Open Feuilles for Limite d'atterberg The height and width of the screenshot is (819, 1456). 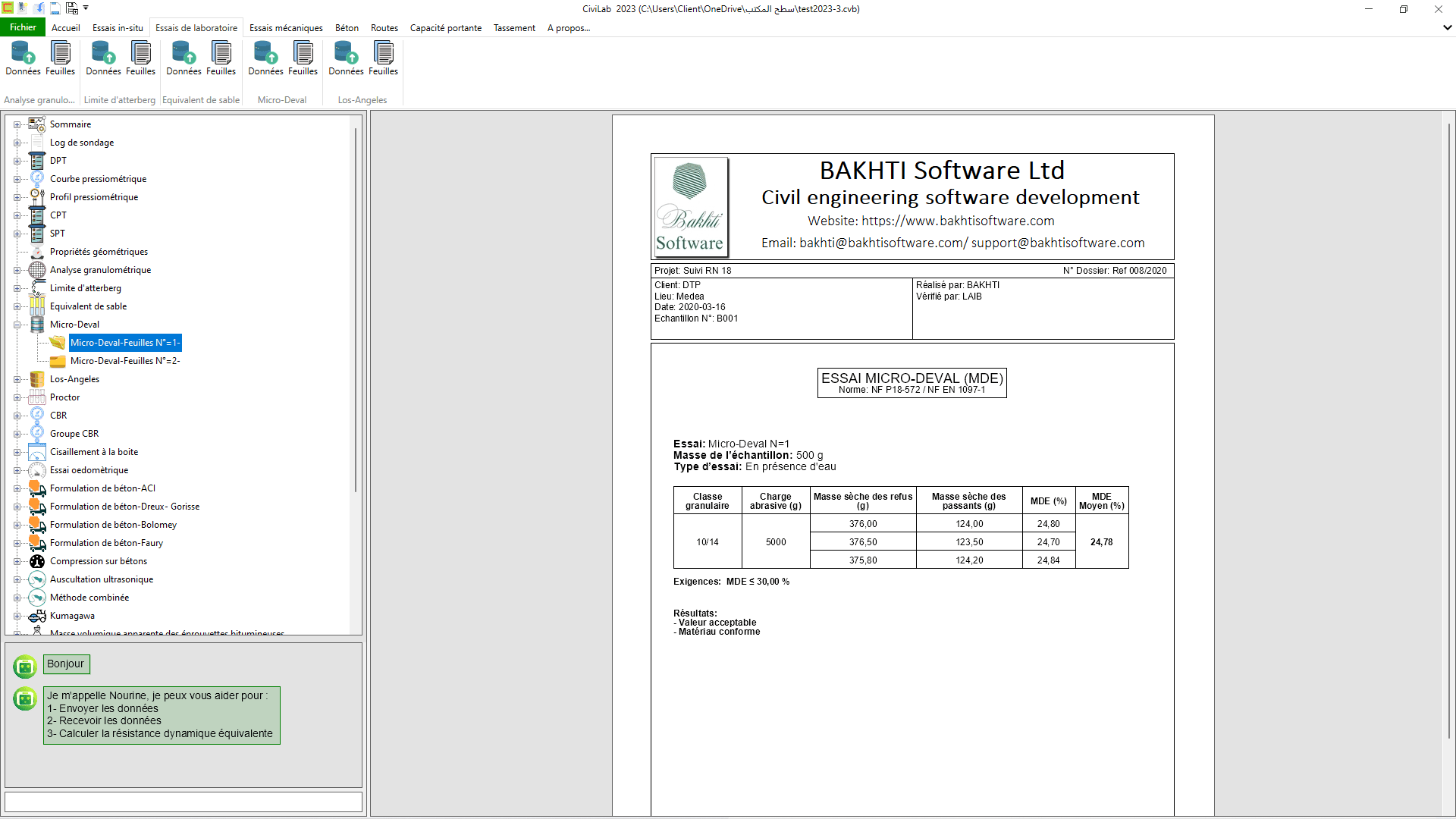(140, 58)
